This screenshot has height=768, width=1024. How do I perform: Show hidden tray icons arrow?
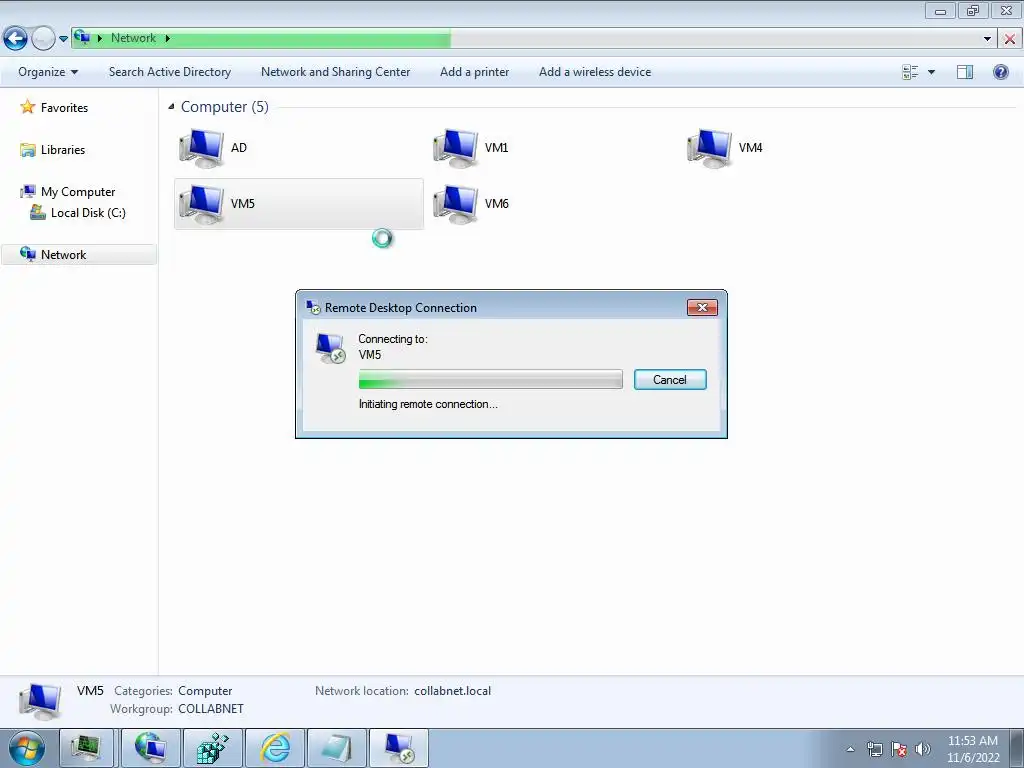[x=850, y=749]
